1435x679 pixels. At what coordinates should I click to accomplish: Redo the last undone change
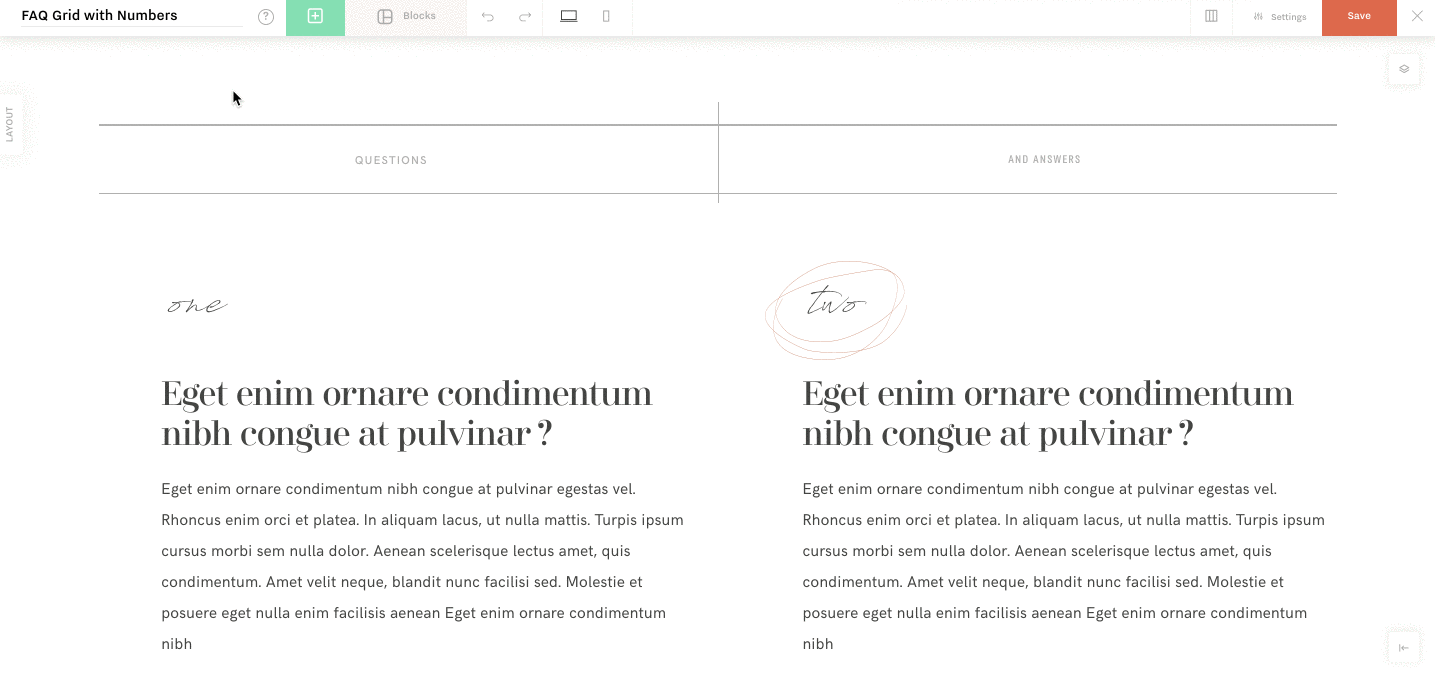point(524,17)
